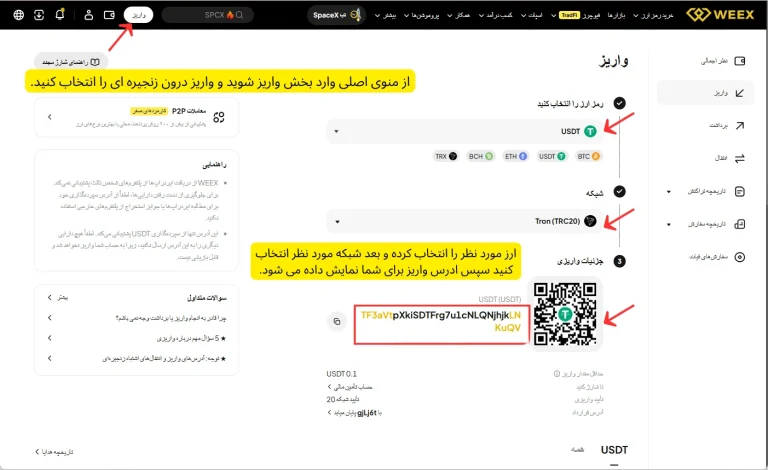Select the BTC quick coin chip
This screenshot has height=470, width=768.
[x=588, y=156]
